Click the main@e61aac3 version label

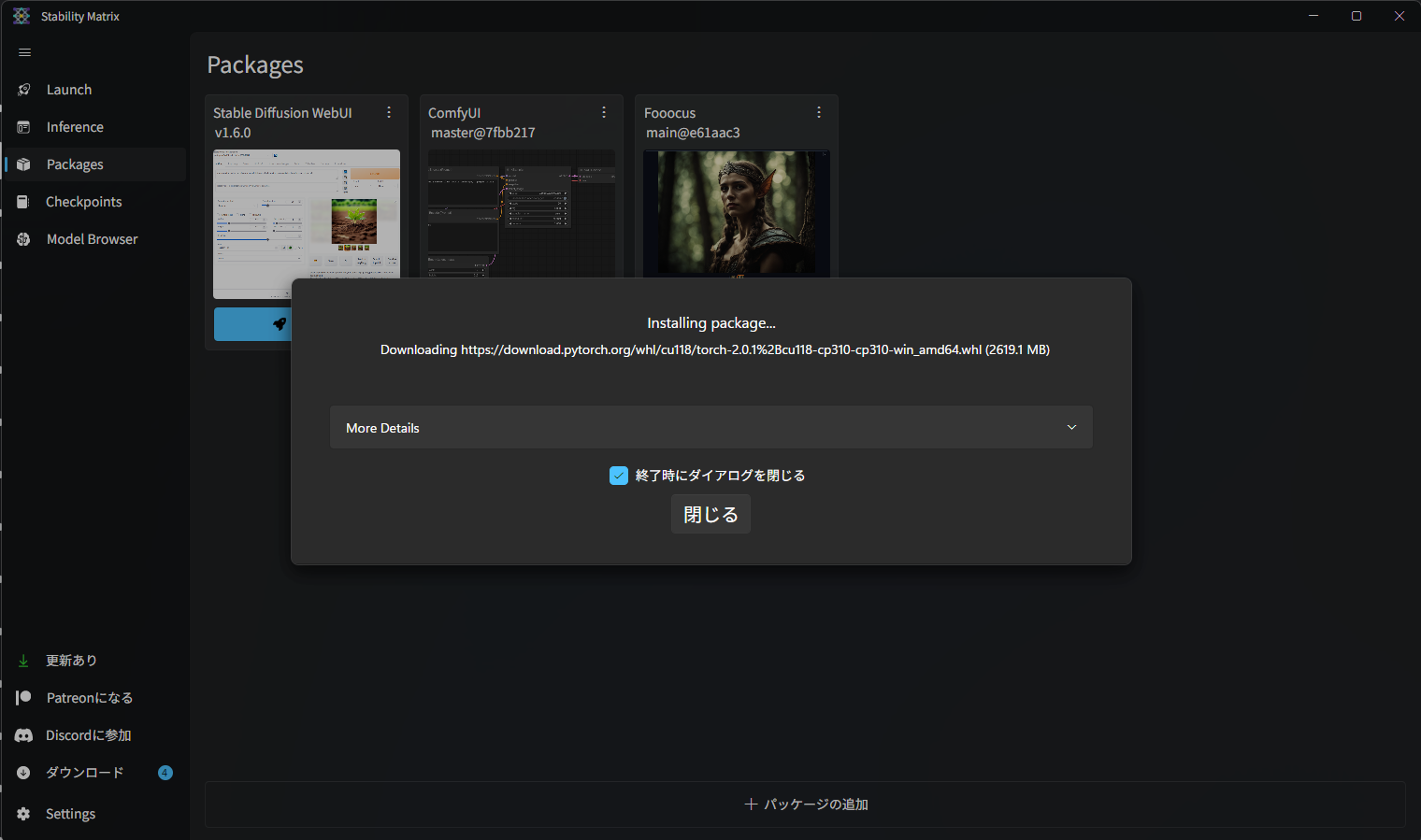coord(693,133)
